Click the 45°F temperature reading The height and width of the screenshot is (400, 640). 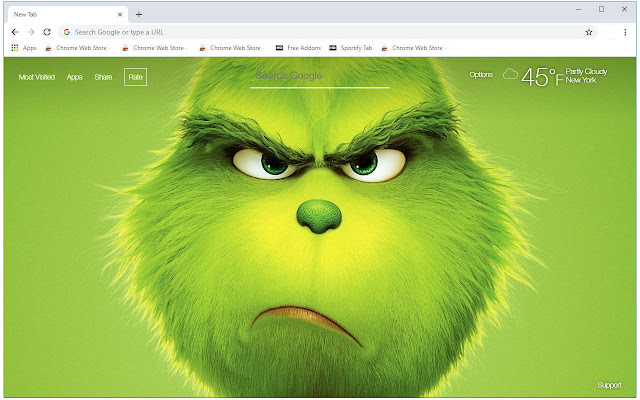pyautogui.click(x=542, y=77)
